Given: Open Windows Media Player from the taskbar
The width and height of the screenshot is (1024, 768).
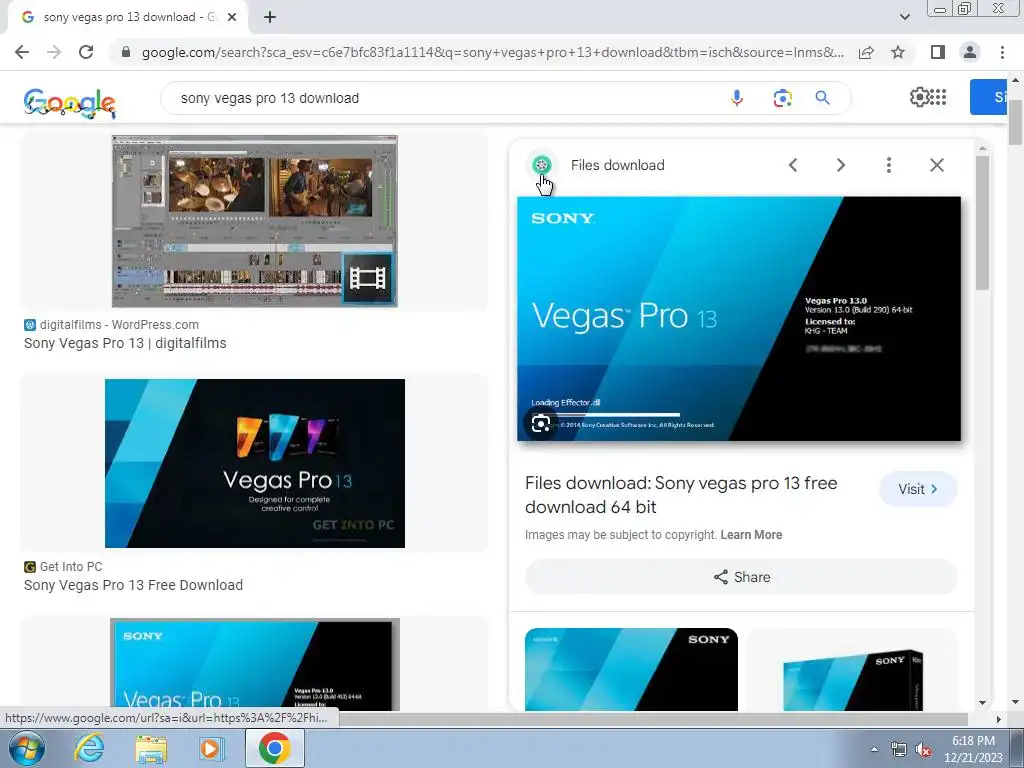Looking at the screenshot, I should click(x=211, y=748).
